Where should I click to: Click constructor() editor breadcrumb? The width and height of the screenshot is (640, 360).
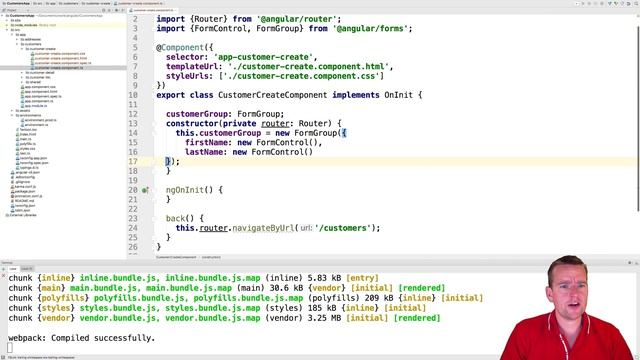(211, 258)
